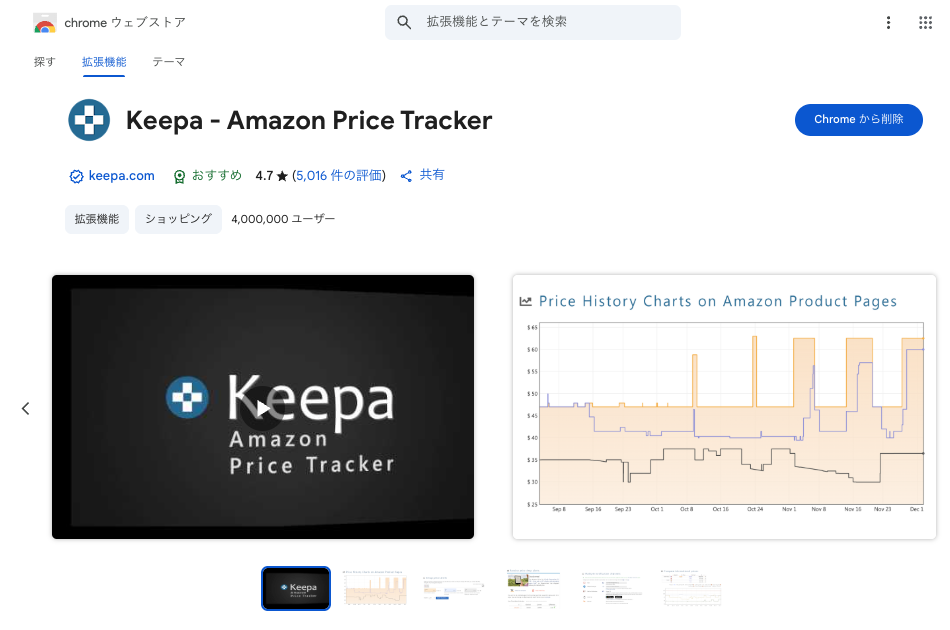Click the verified badge beside keepa.com
Image resolution: width=950 pixels, height=630 pixels.
[76, 177]
